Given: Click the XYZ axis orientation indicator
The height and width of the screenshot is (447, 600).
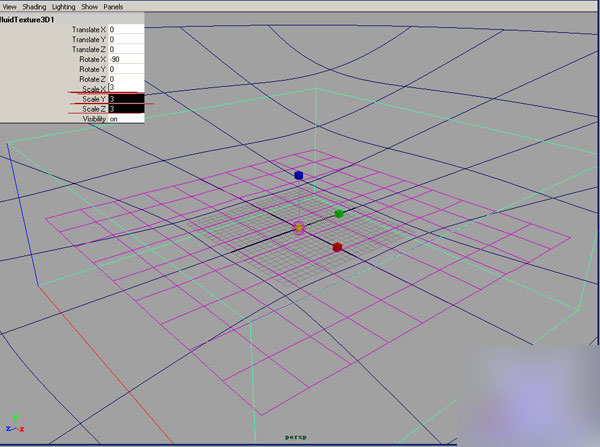Looking at the screenshot, I should pos(15,424).
